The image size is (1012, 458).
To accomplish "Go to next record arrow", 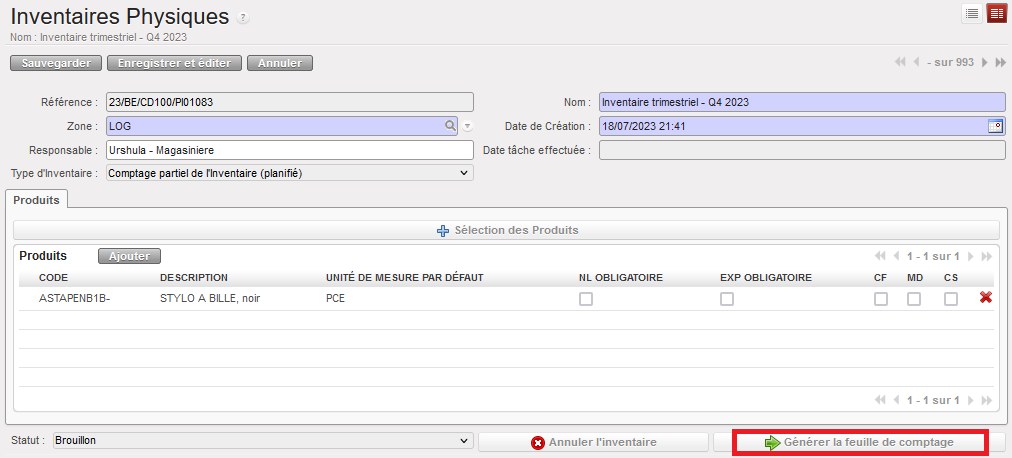I will coord(985,63).
